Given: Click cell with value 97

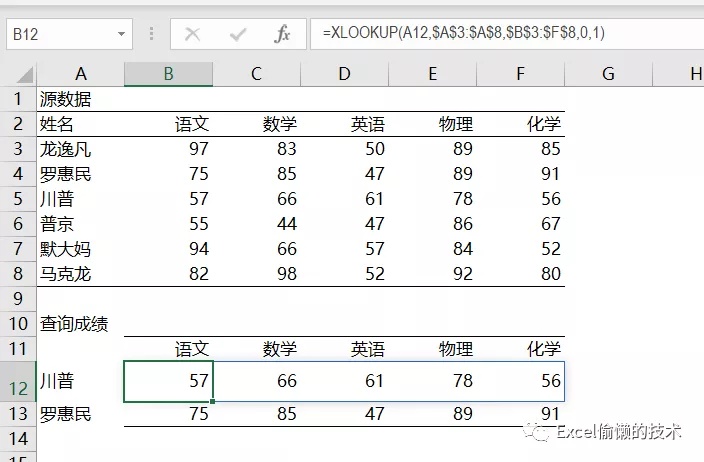Looking at the screenshot, I should tap(168, 149).
